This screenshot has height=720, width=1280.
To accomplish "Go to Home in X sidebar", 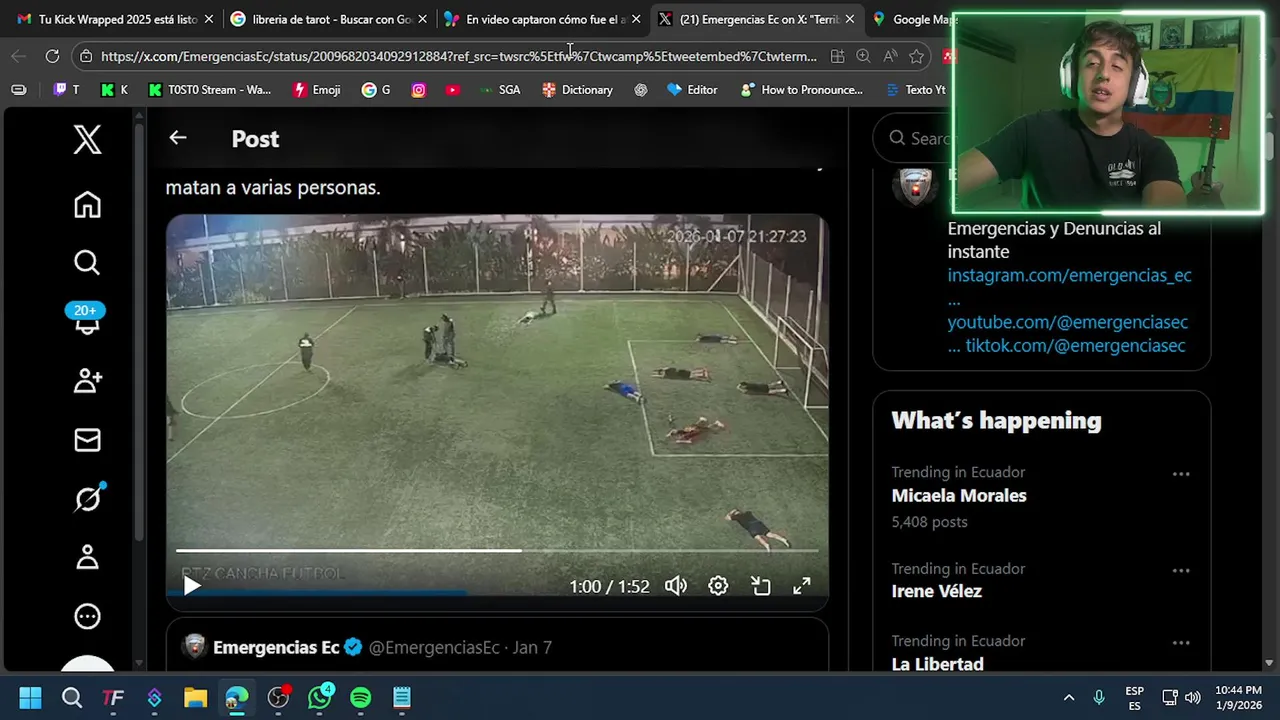I will click(87, 204).
